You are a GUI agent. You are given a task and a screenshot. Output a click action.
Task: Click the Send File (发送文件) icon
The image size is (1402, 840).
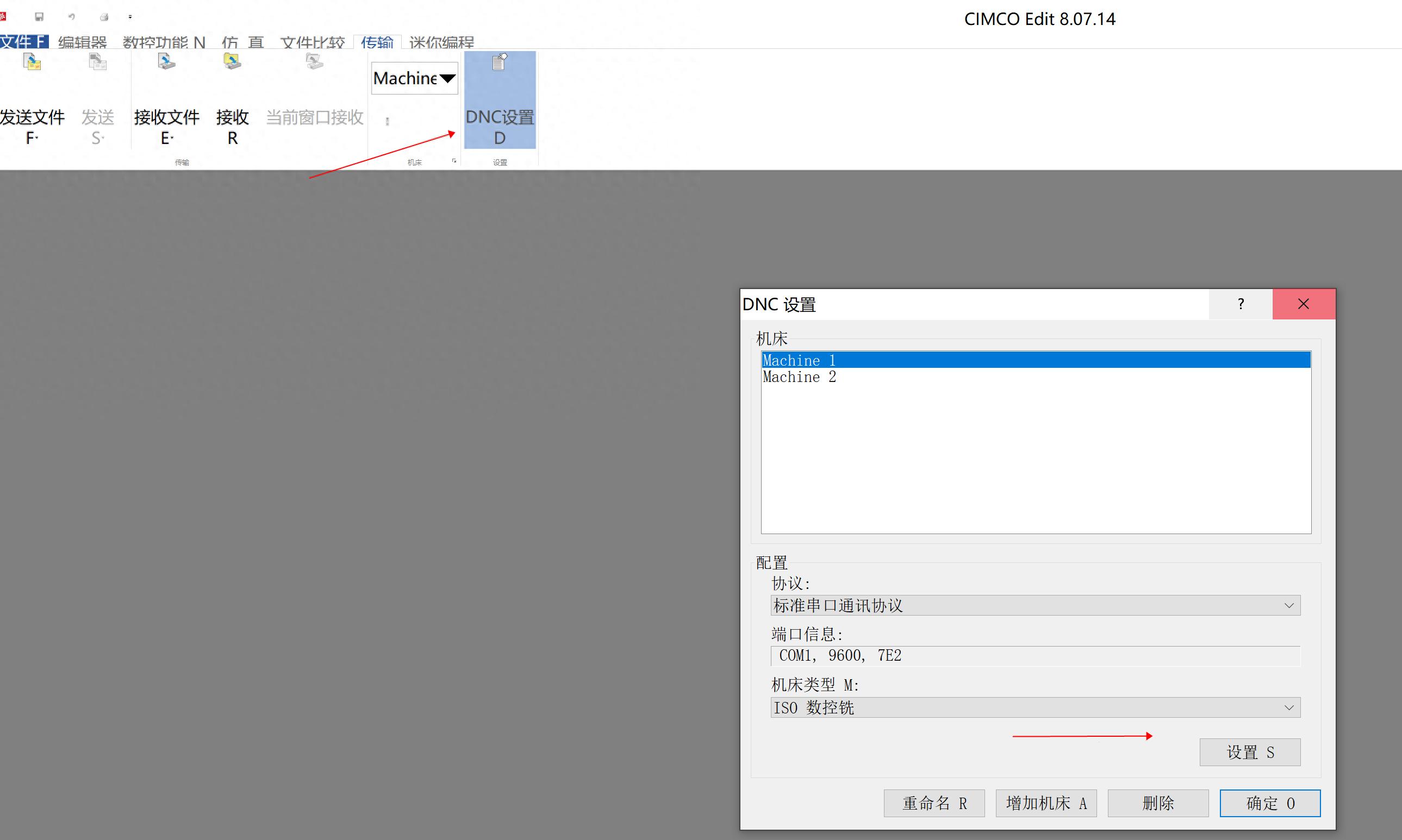tap(32, 62)
